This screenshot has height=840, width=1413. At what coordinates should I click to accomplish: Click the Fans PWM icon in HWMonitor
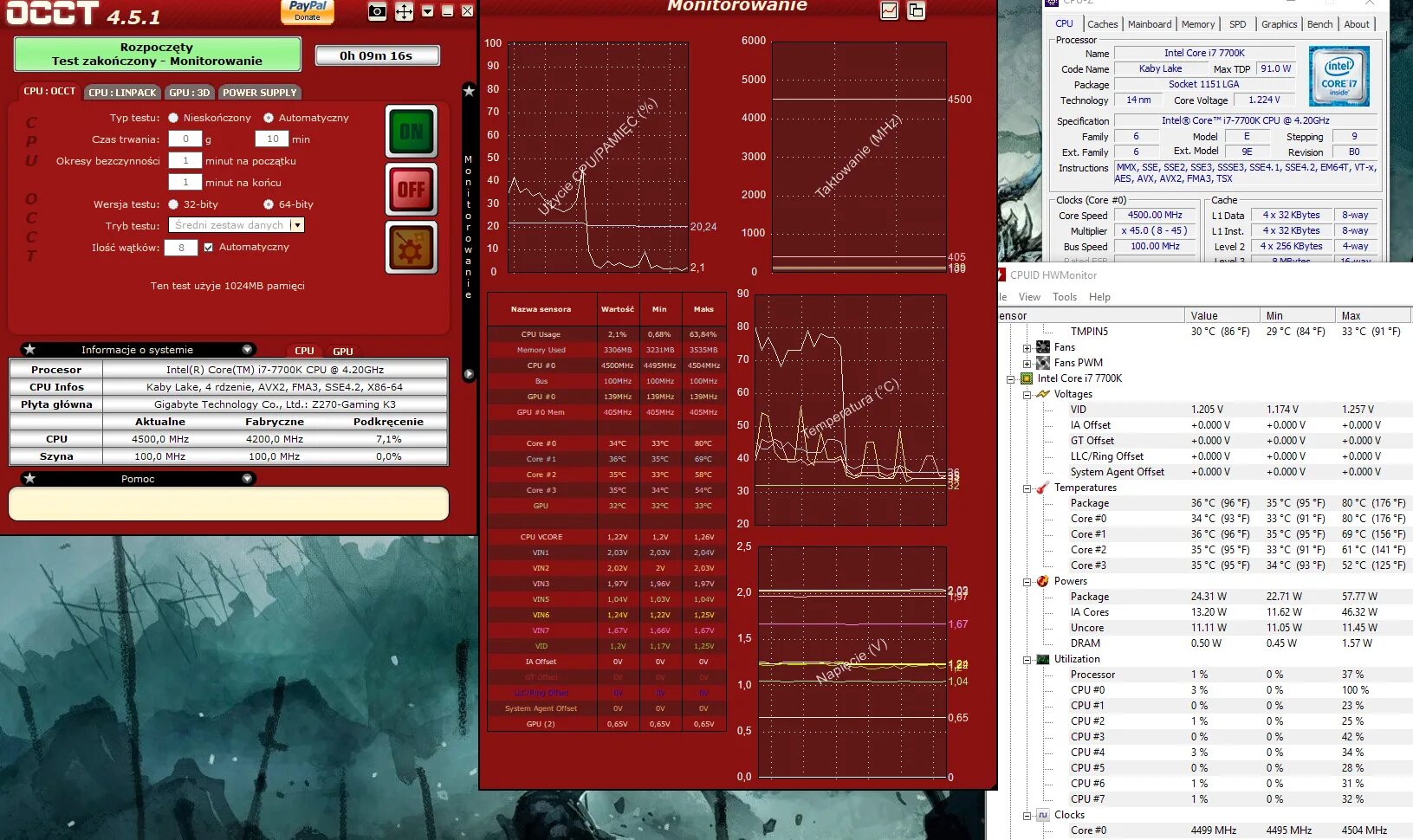point(1043,363)
